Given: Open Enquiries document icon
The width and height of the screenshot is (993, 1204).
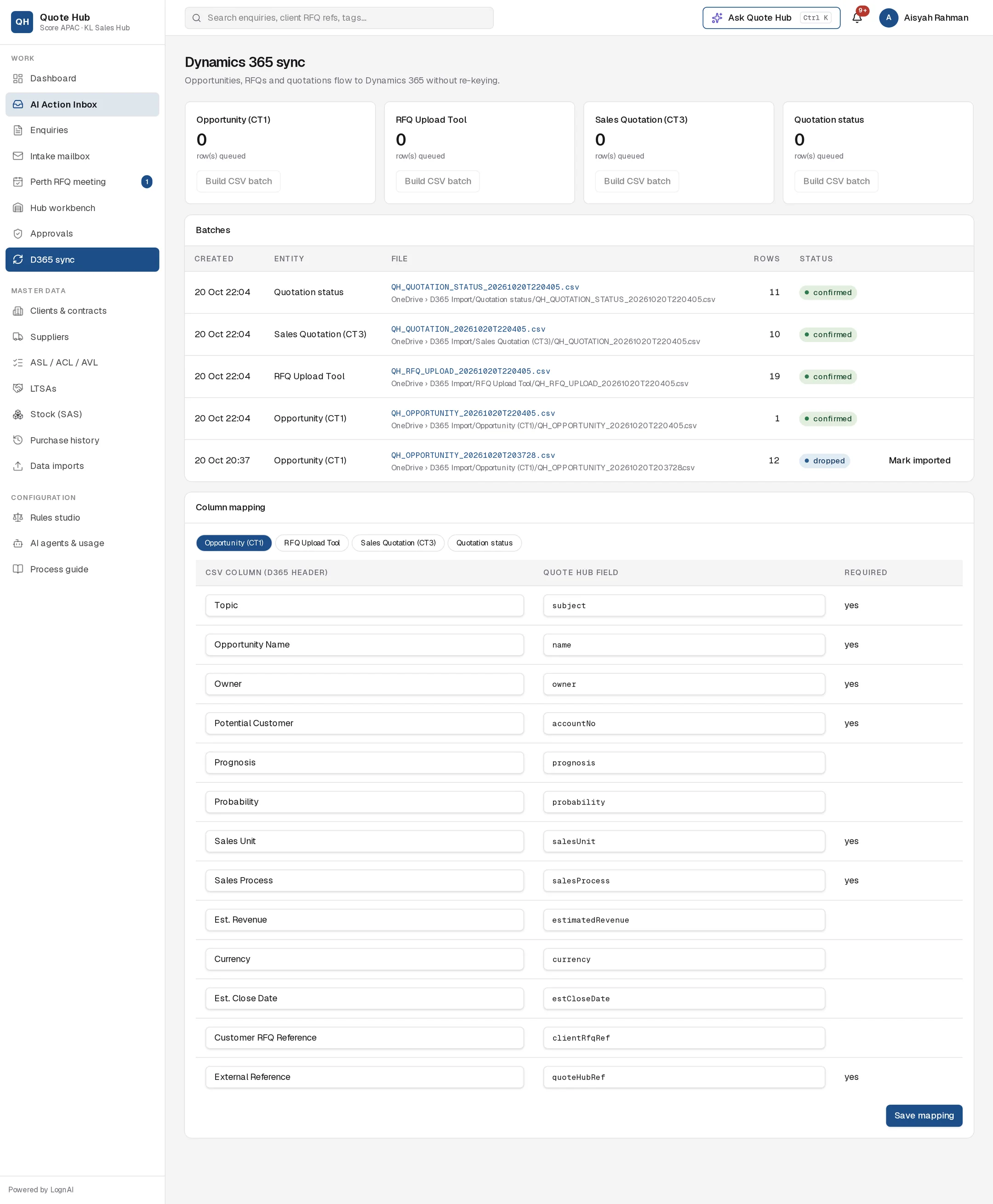Looking at the screenshot, I should (x=18, y=131).
